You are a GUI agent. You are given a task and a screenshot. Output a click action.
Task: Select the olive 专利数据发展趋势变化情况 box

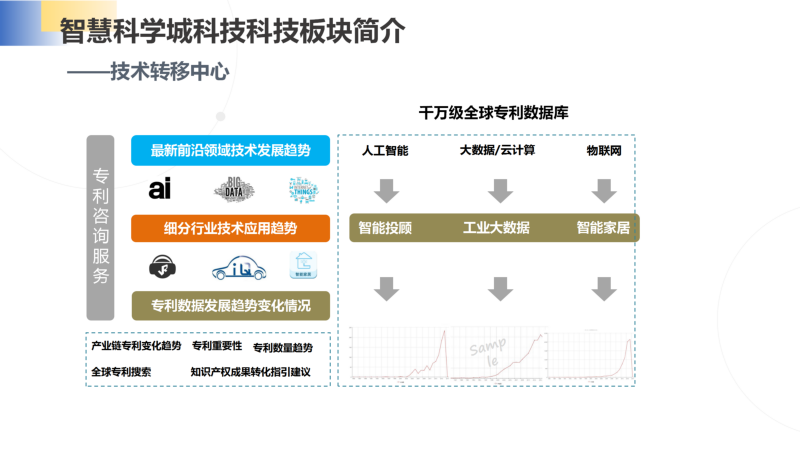pyautogui.click(x=231, y=306)
